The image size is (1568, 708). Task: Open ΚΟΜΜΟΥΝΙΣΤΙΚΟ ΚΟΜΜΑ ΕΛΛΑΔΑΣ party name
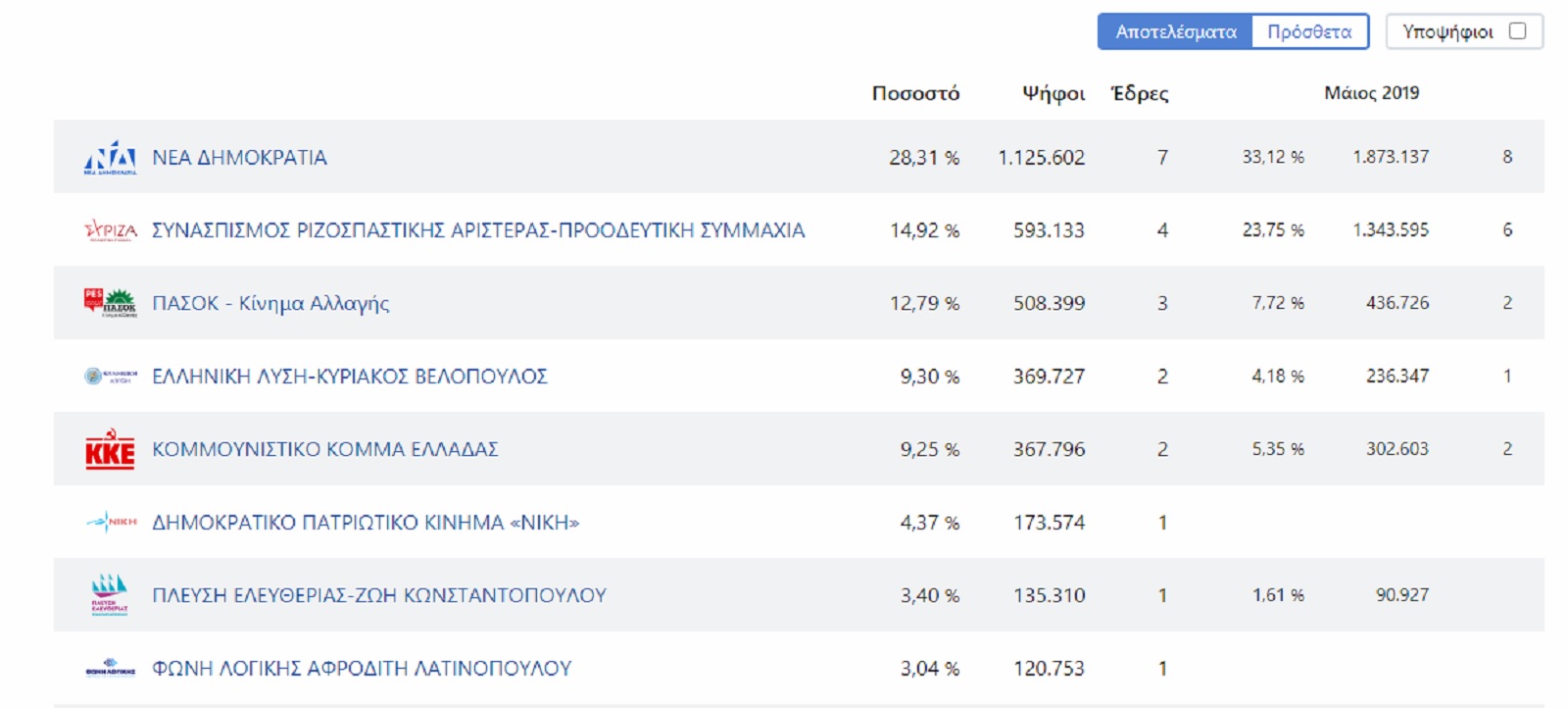coord(325,449)
